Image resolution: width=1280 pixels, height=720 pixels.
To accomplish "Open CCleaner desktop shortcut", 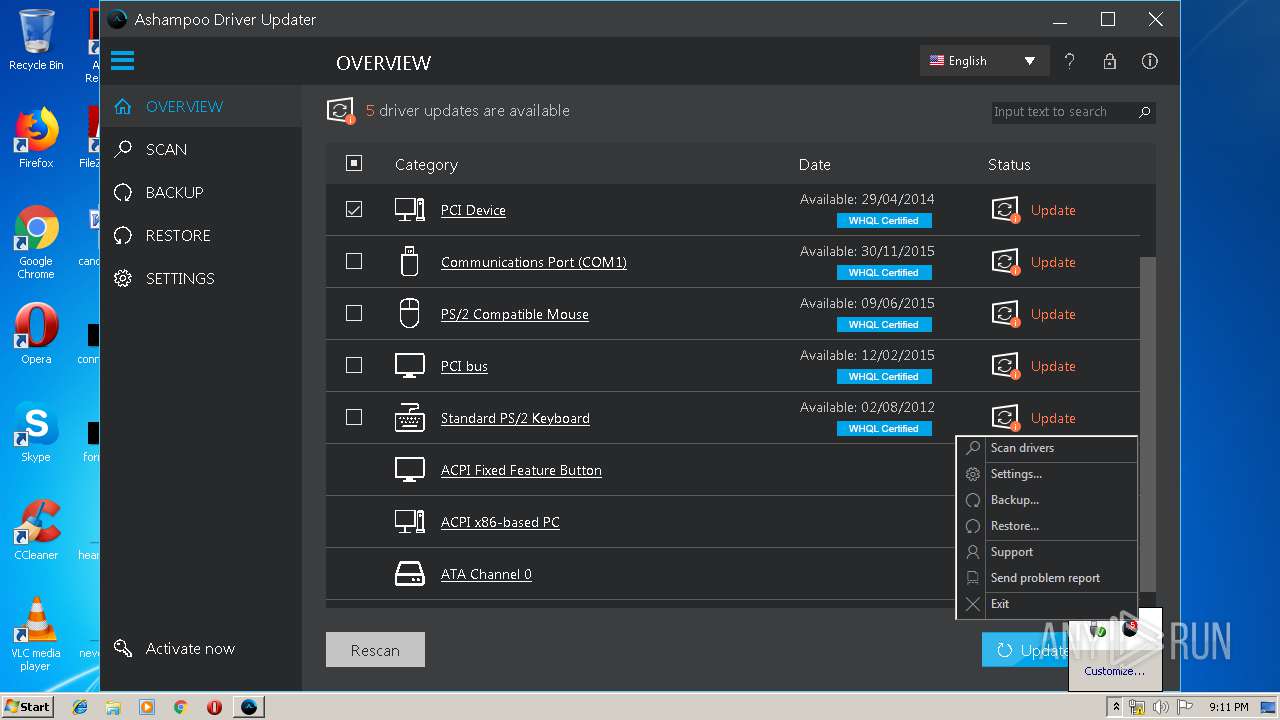I will pyautogui.click(x=36, y=531).
